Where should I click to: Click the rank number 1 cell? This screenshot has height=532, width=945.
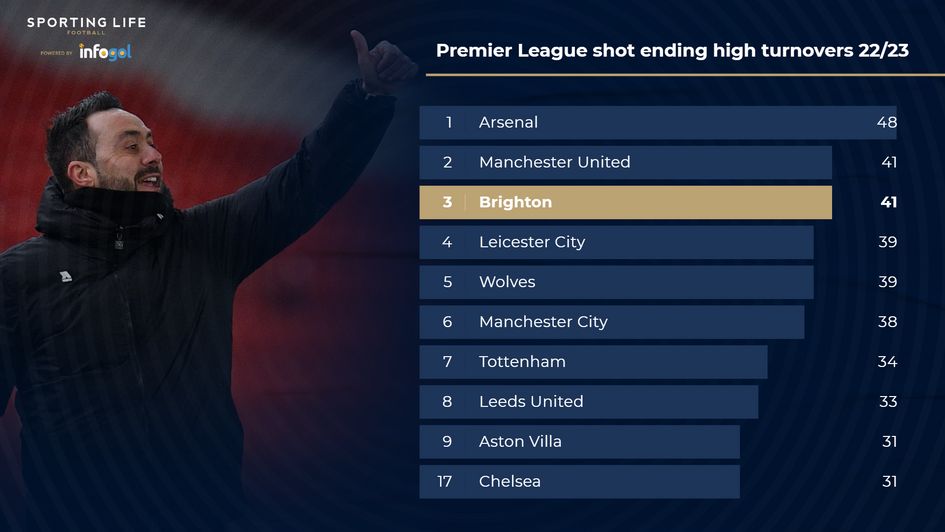(x=449, y=122)
